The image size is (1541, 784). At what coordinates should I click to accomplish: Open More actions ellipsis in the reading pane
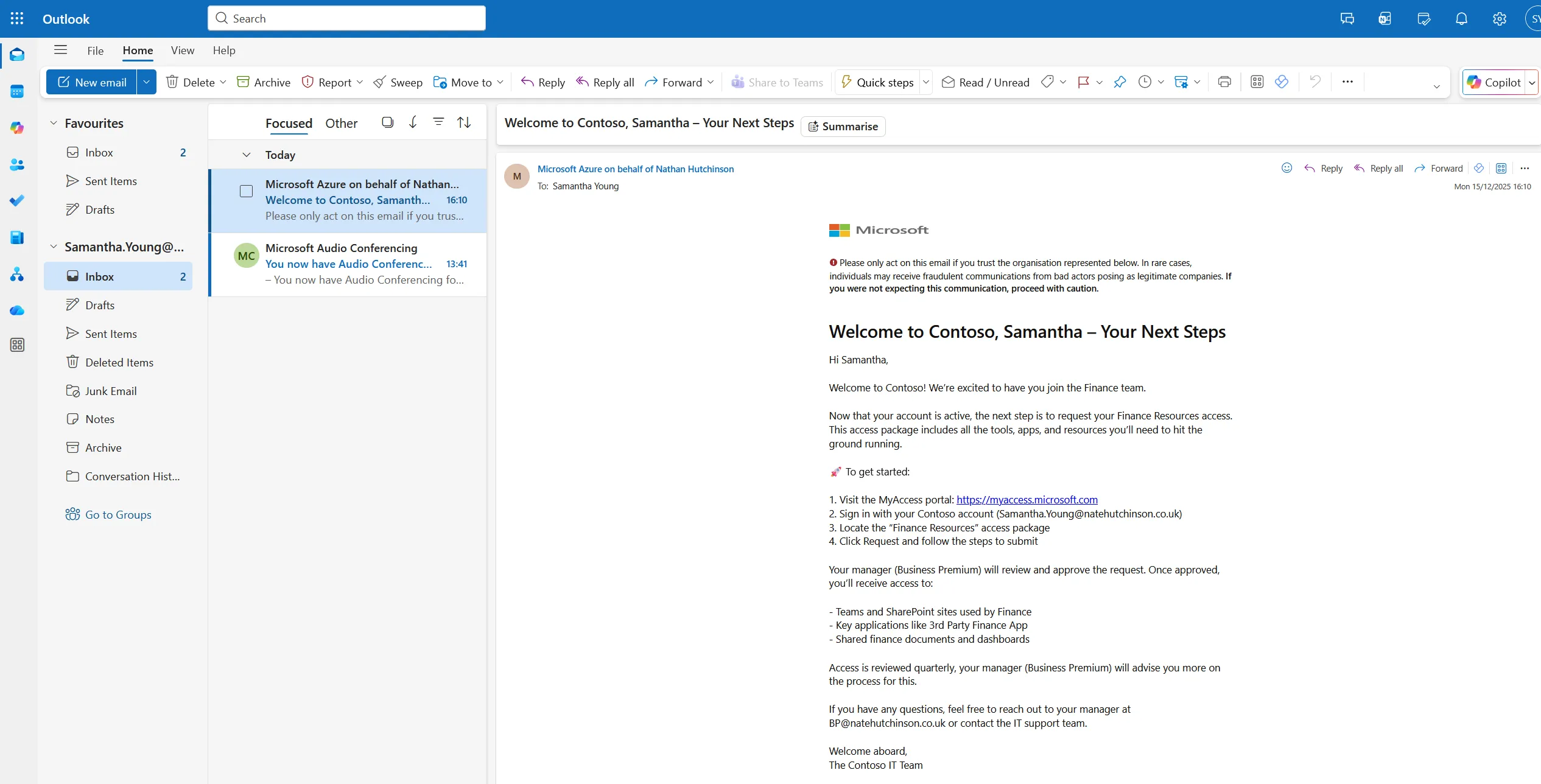pyautogui.click(x=1525, y=168)
